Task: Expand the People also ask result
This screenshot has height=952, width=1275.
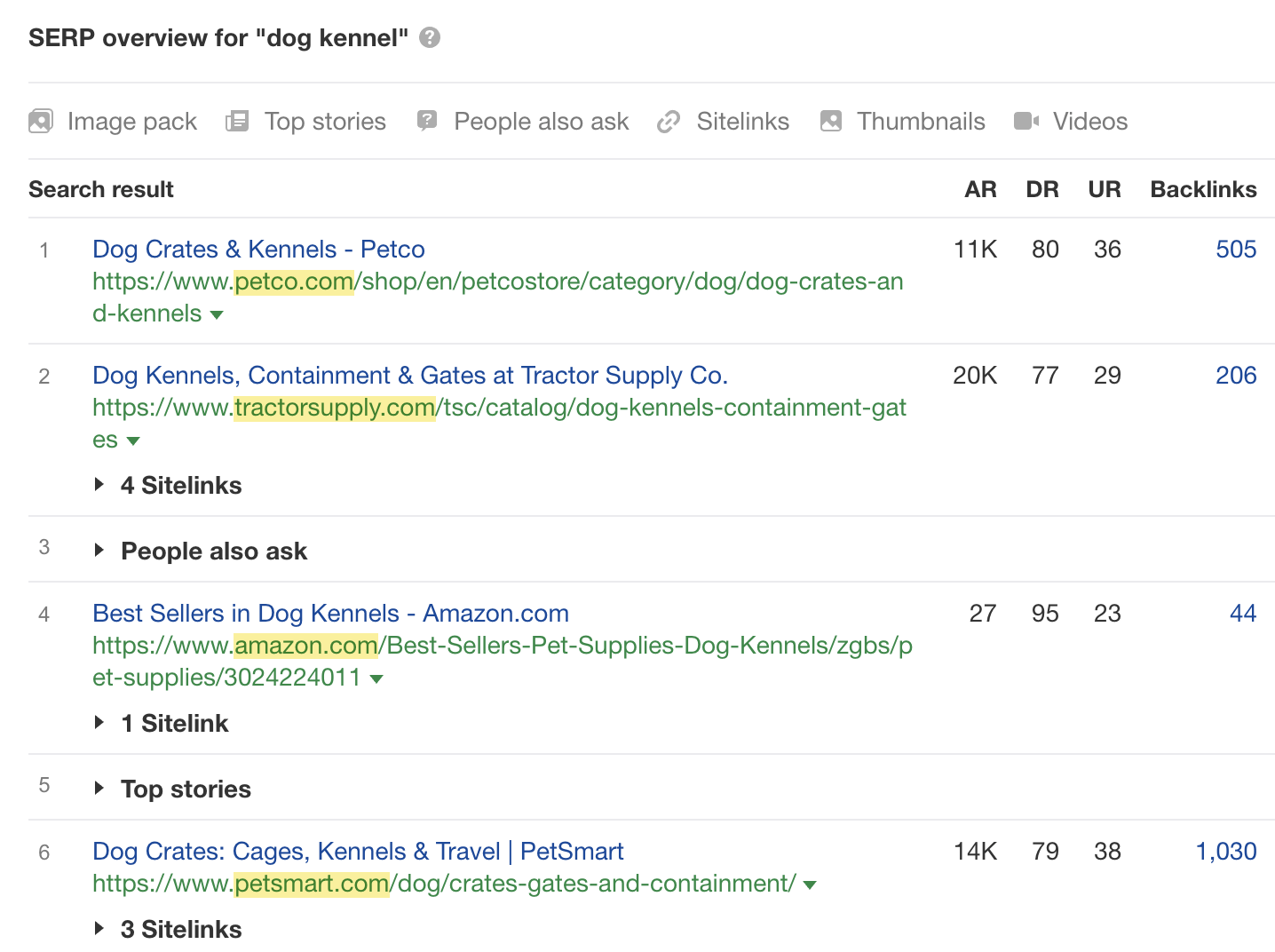Action: (99, 551)
